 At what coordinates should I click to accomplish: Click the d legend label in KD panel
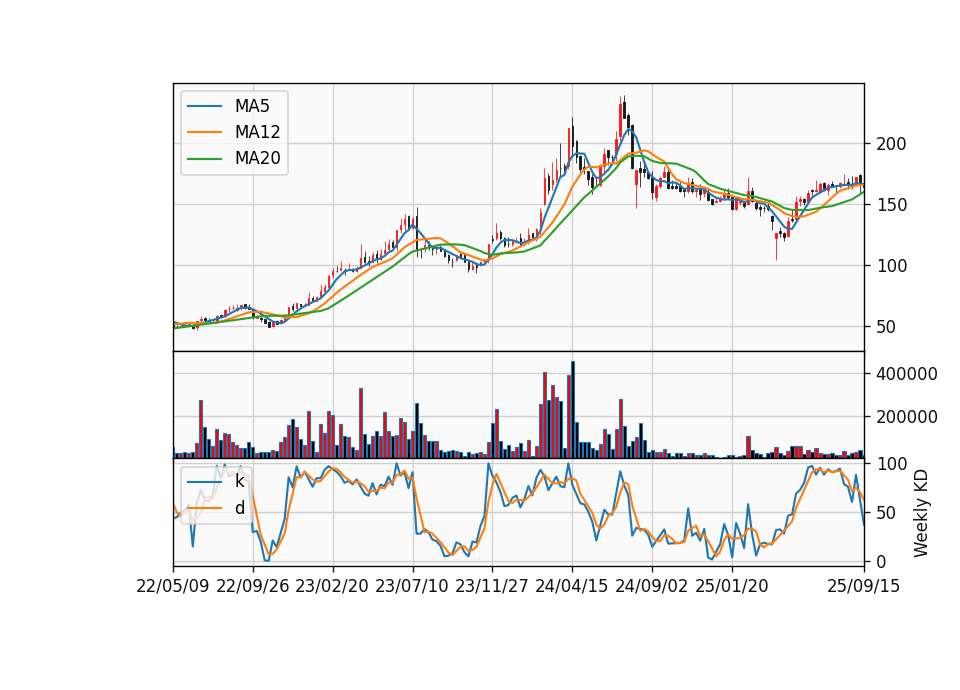(239, 508)
